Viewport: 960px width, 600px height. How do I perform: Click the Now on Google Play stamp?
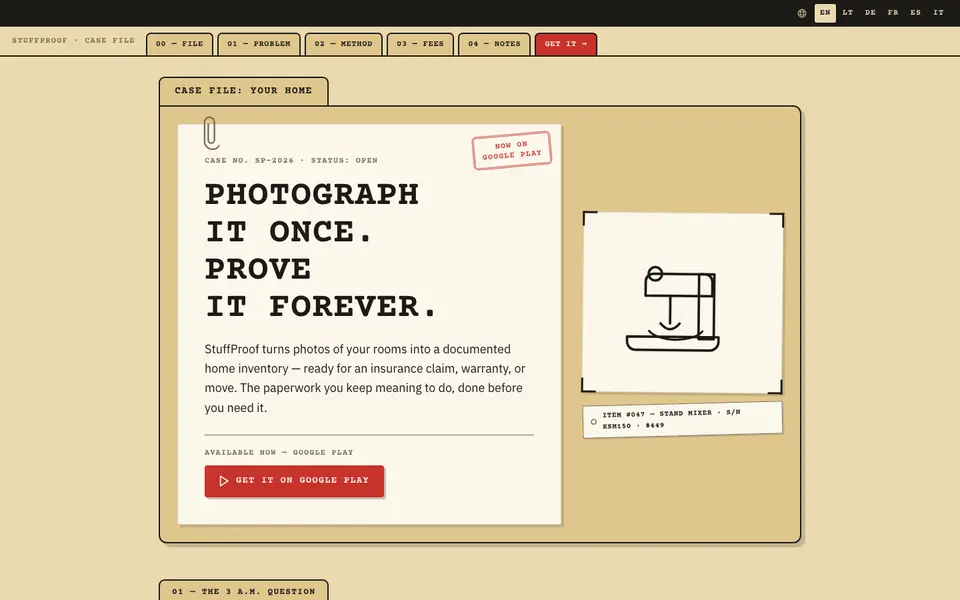(x=512, y=150)
